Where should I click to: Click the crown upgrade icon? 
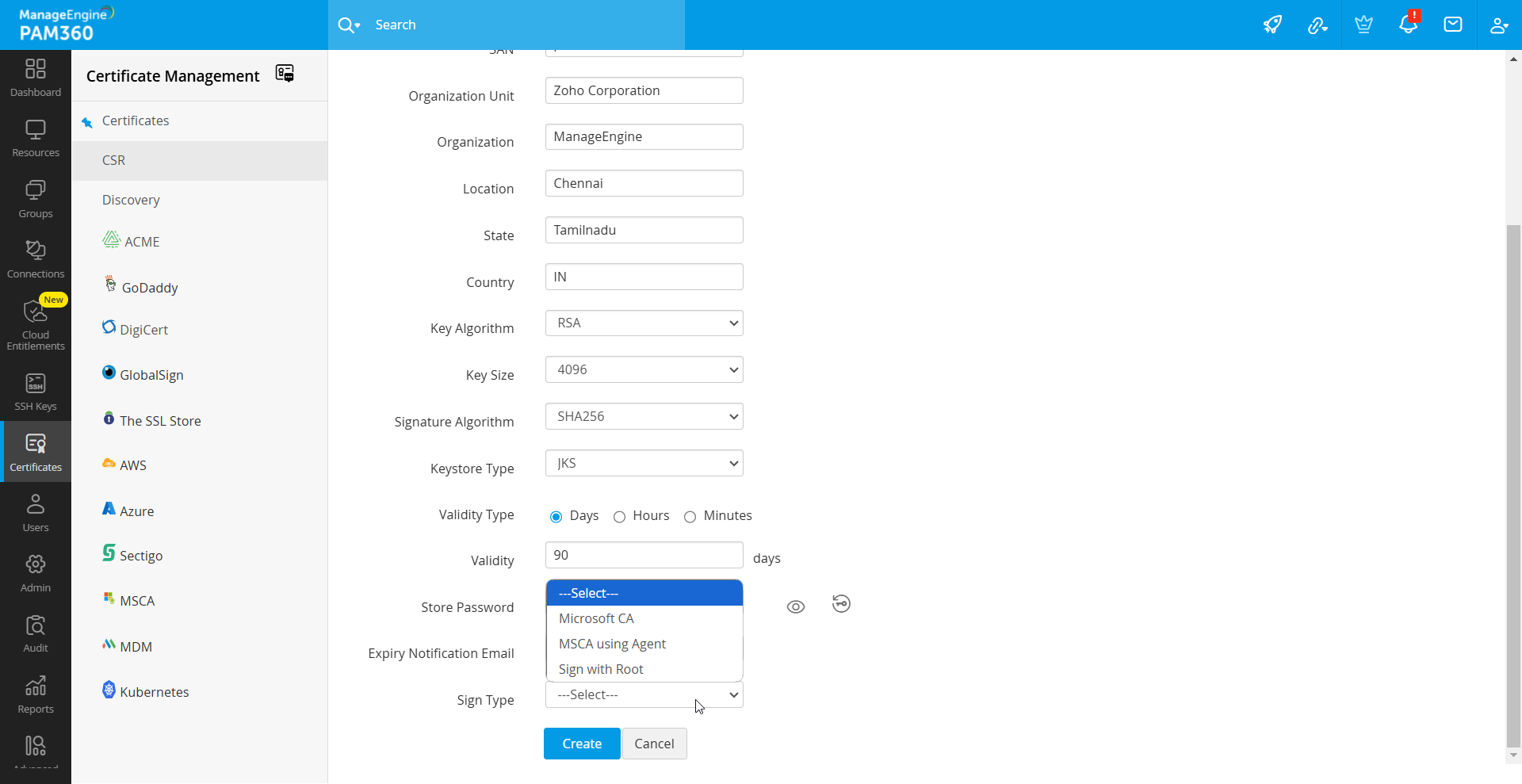click(1363, 25)
